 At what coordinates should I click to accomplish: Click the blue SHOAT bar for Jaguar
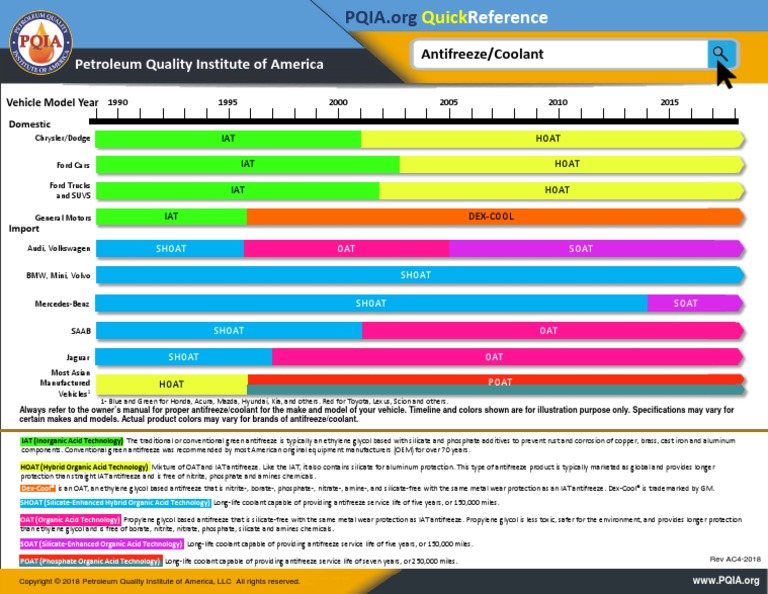pyautogui.click(x=184, y=357)
